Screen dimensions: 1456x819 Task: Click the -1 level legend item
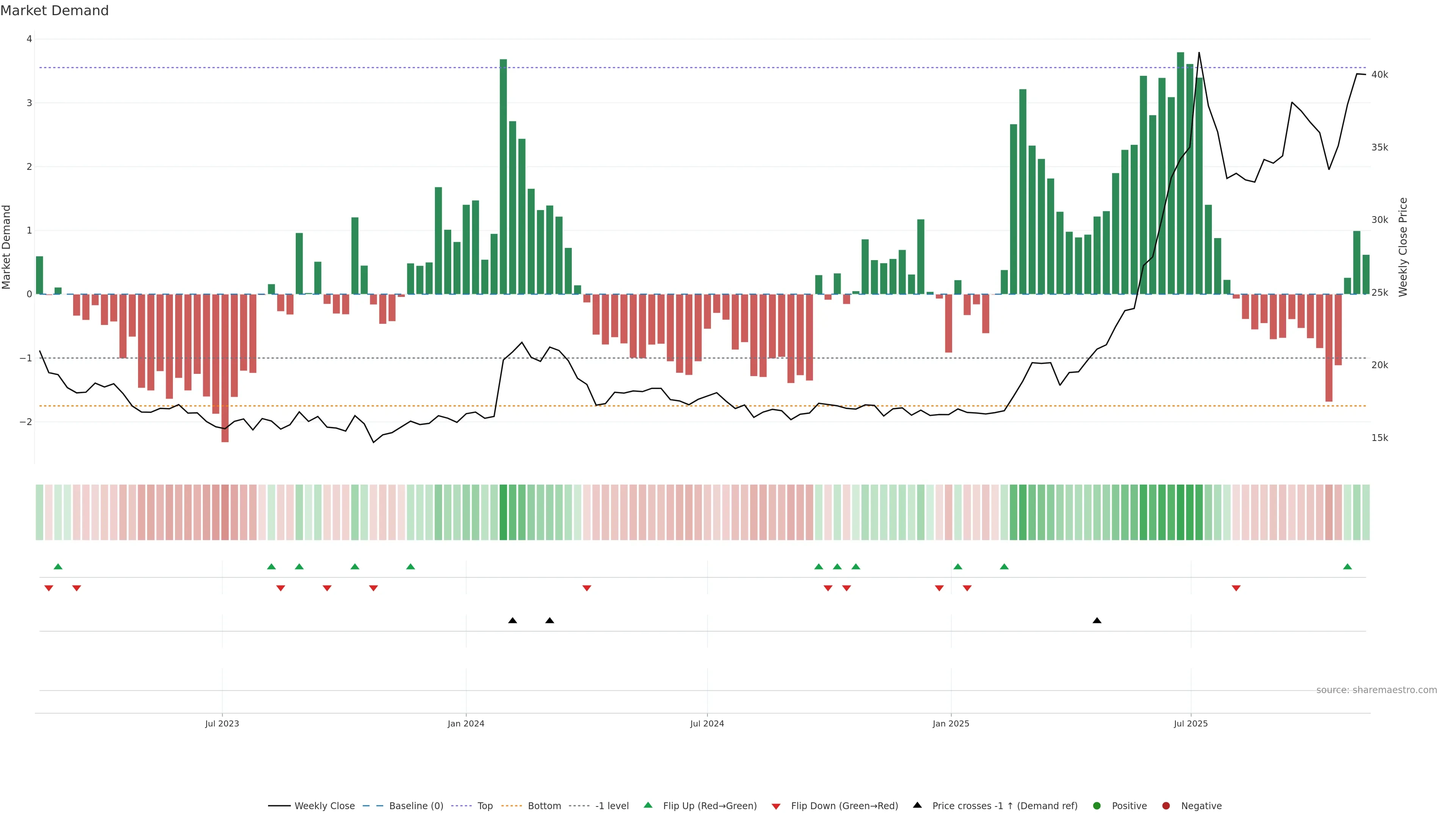click(612, 806)
